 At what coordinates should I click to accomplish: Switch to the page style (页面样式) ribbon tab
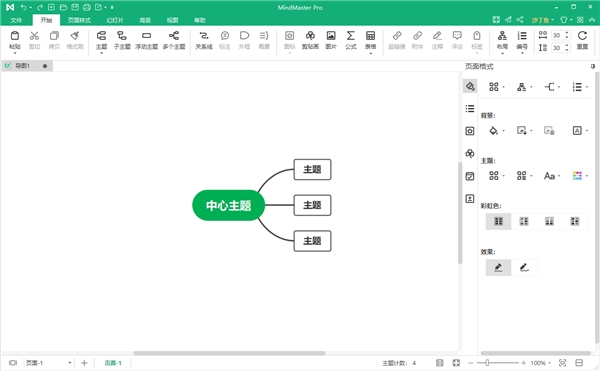[79, 20]
